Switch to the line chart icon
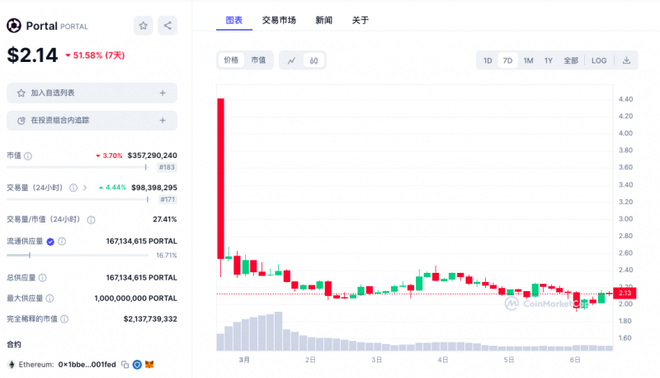The width and height of the screenshot is (660, 378). (291, 61)
